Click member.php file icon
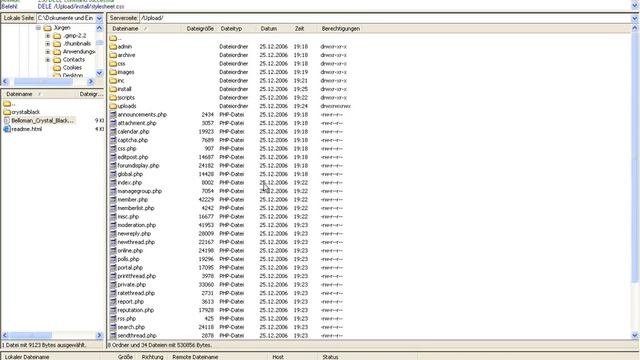 113,200
